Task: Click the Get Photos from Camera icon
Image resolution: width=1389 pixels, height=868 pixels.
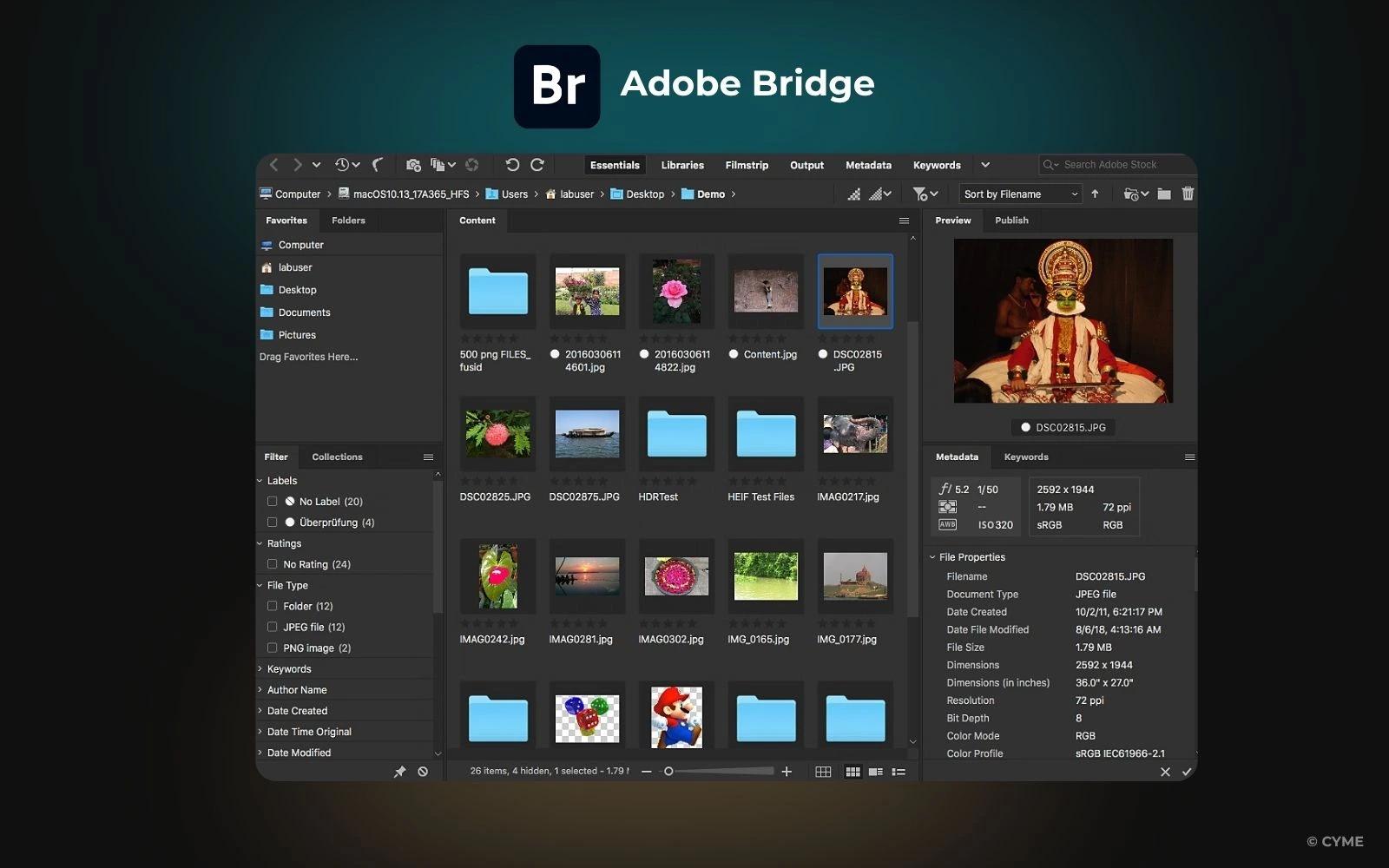Action: click(413, 165)
